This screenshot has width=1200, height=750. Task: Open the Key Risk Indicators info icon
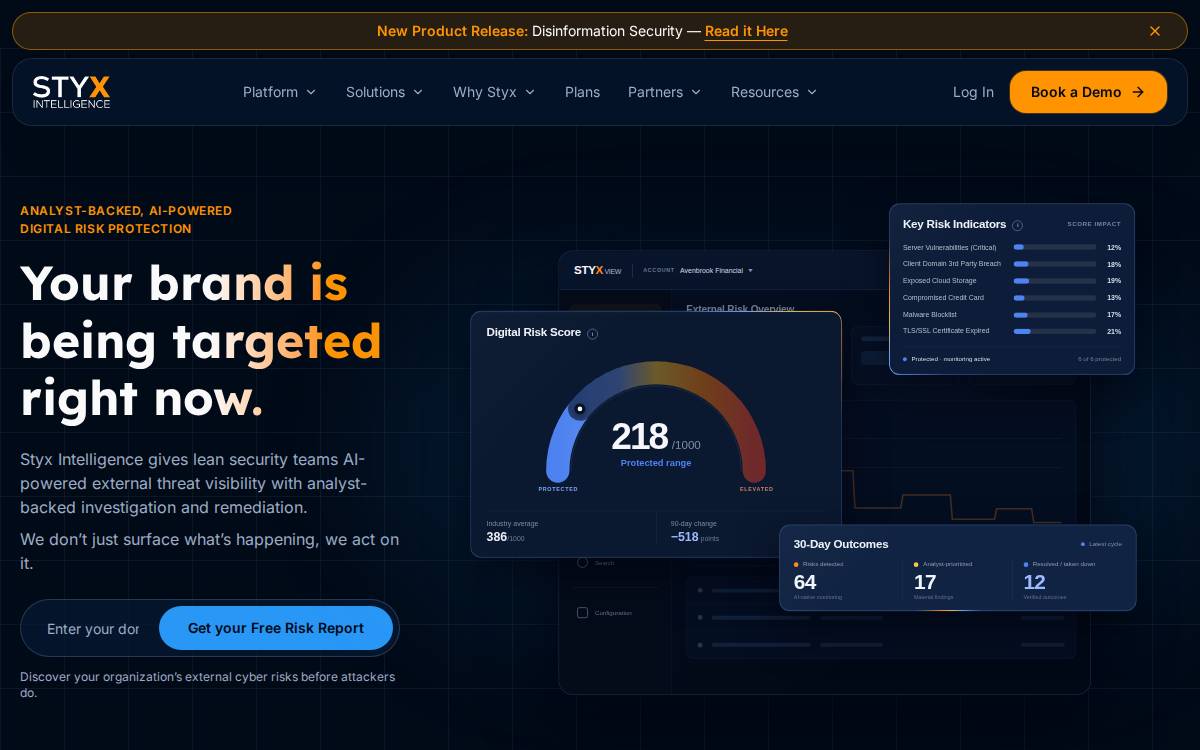click(x=1017, y=226)
